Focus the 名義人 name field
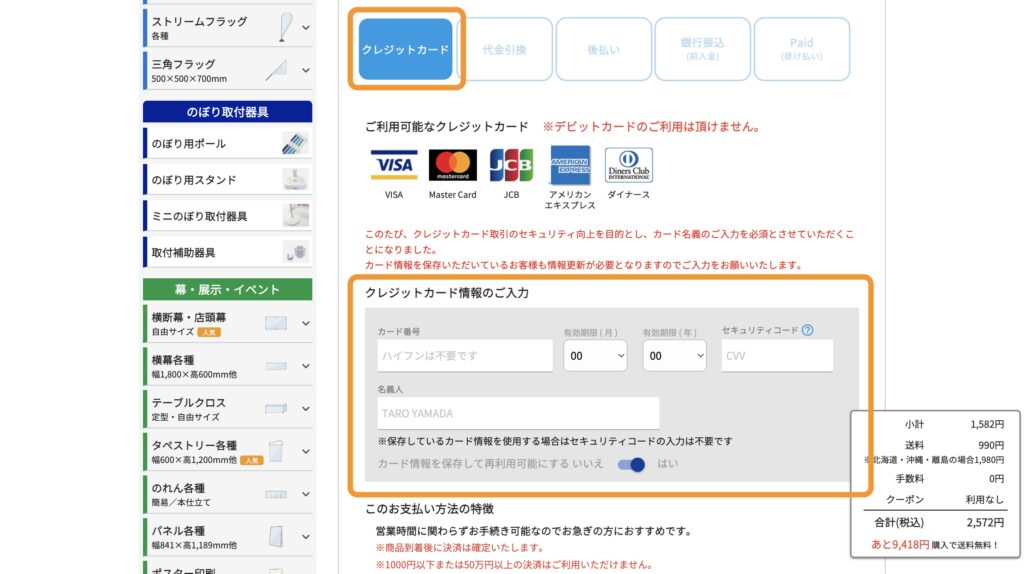Screen dimensions: 1024x574 coord(518,413)
